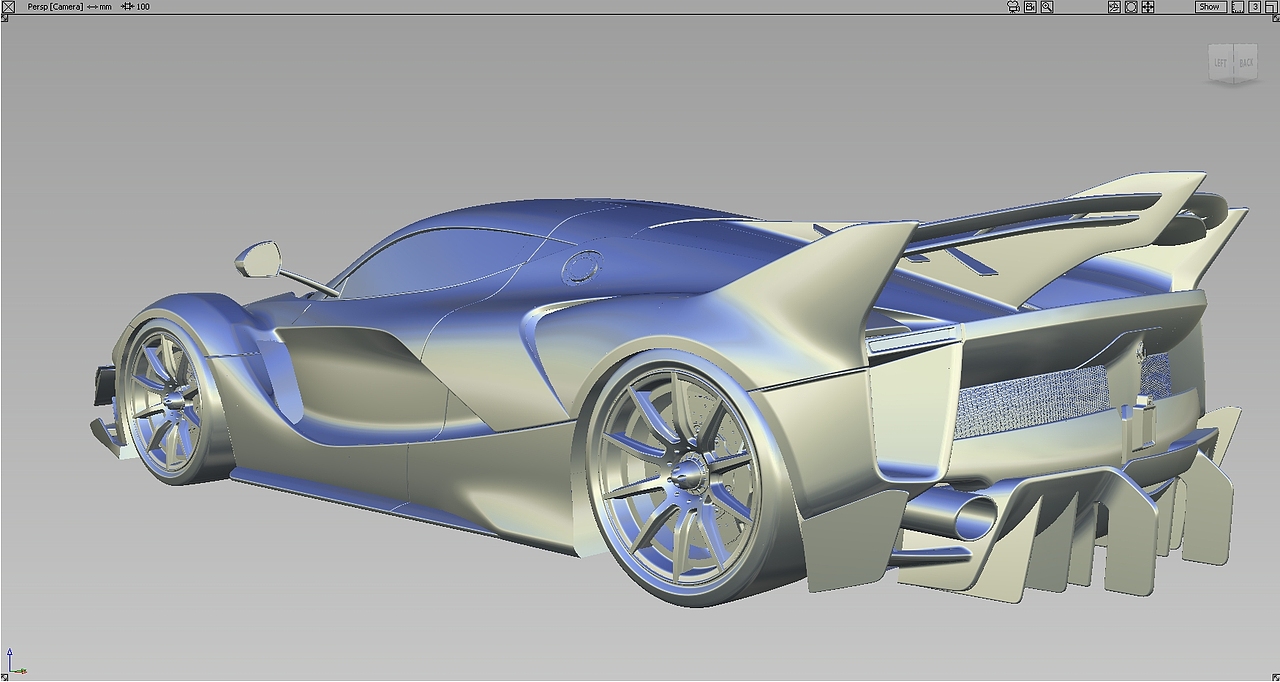Open the Show menu
The height and width of the screenshot is (682, 1280).
1209,6
